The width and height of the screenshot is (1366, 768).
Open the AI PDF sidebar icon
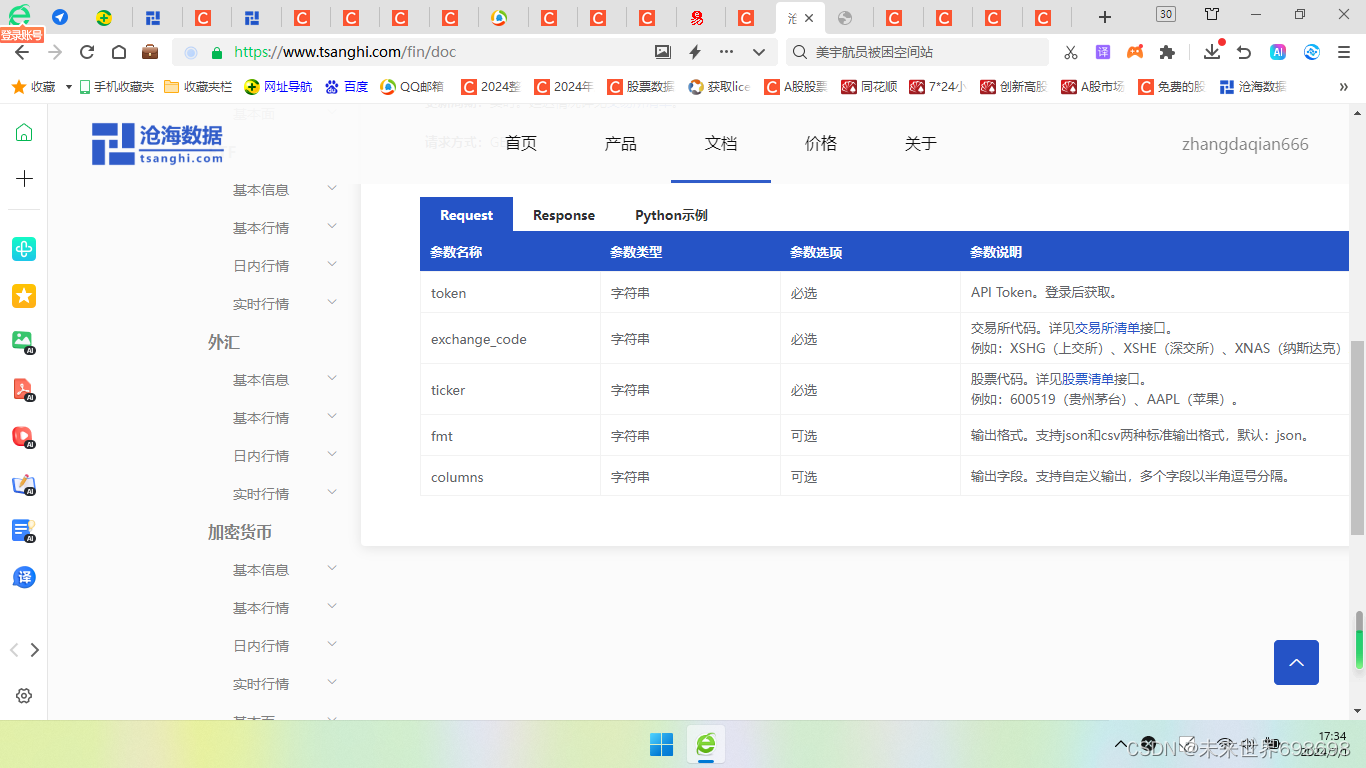24,389
